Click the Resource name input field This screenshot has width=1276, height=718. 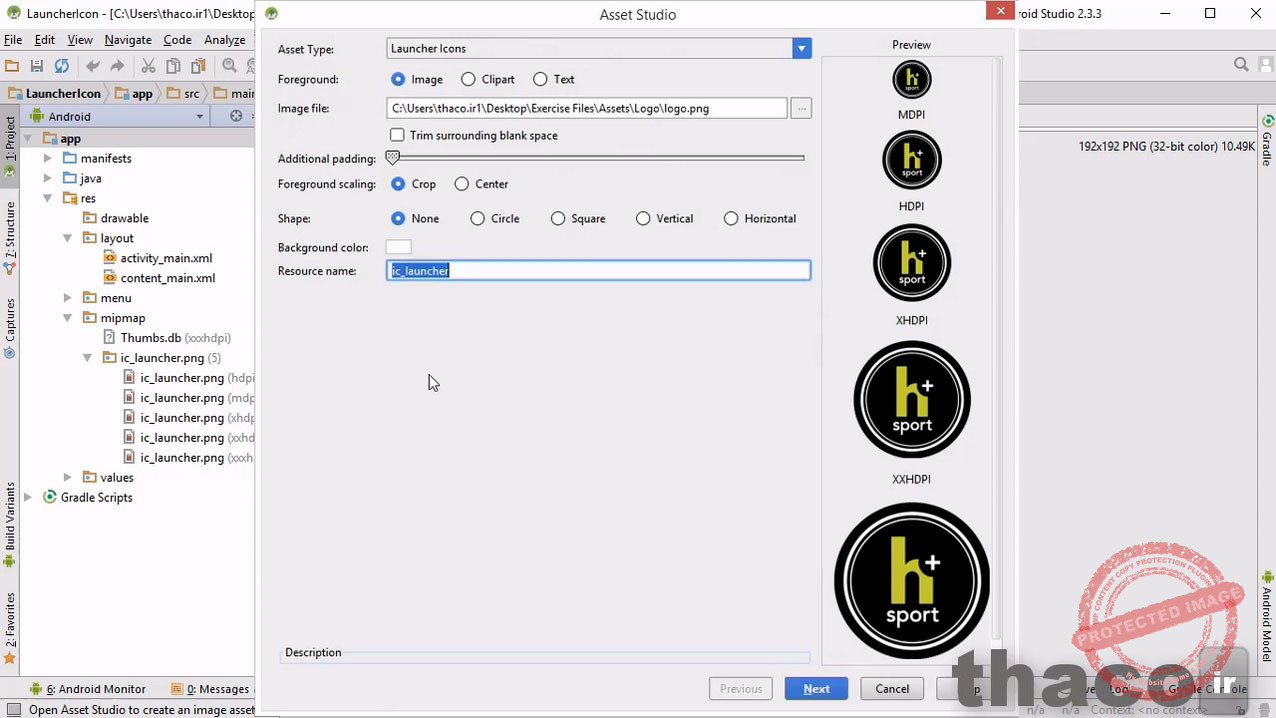[598, 270]
